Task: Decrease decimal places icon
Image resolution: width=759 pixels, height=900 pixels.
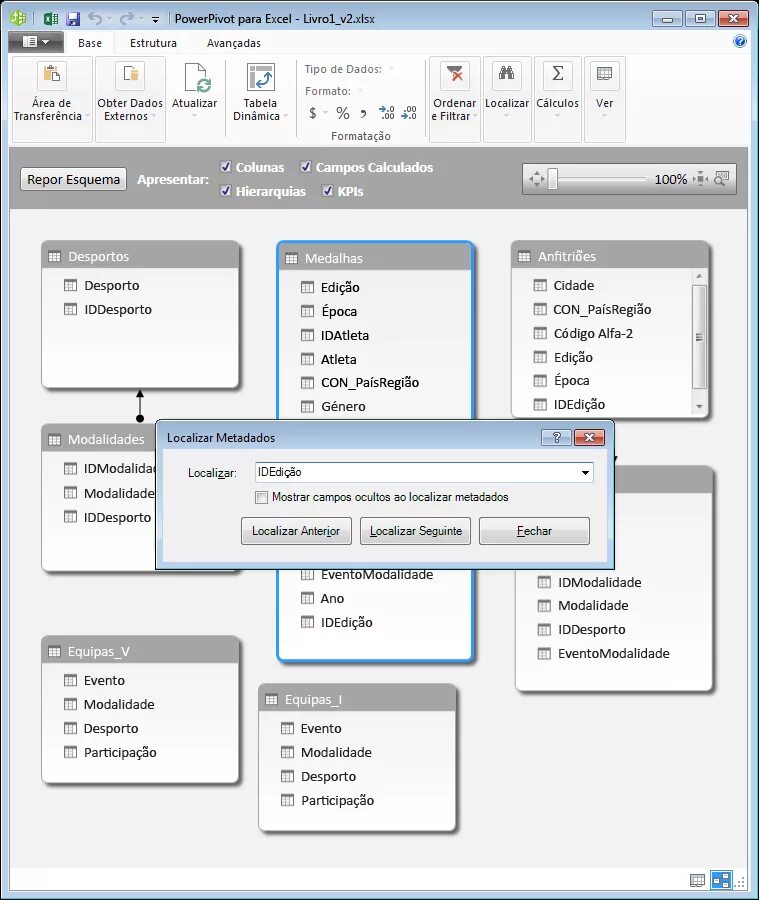Action: pyautogui.click(x=409, y=112)
